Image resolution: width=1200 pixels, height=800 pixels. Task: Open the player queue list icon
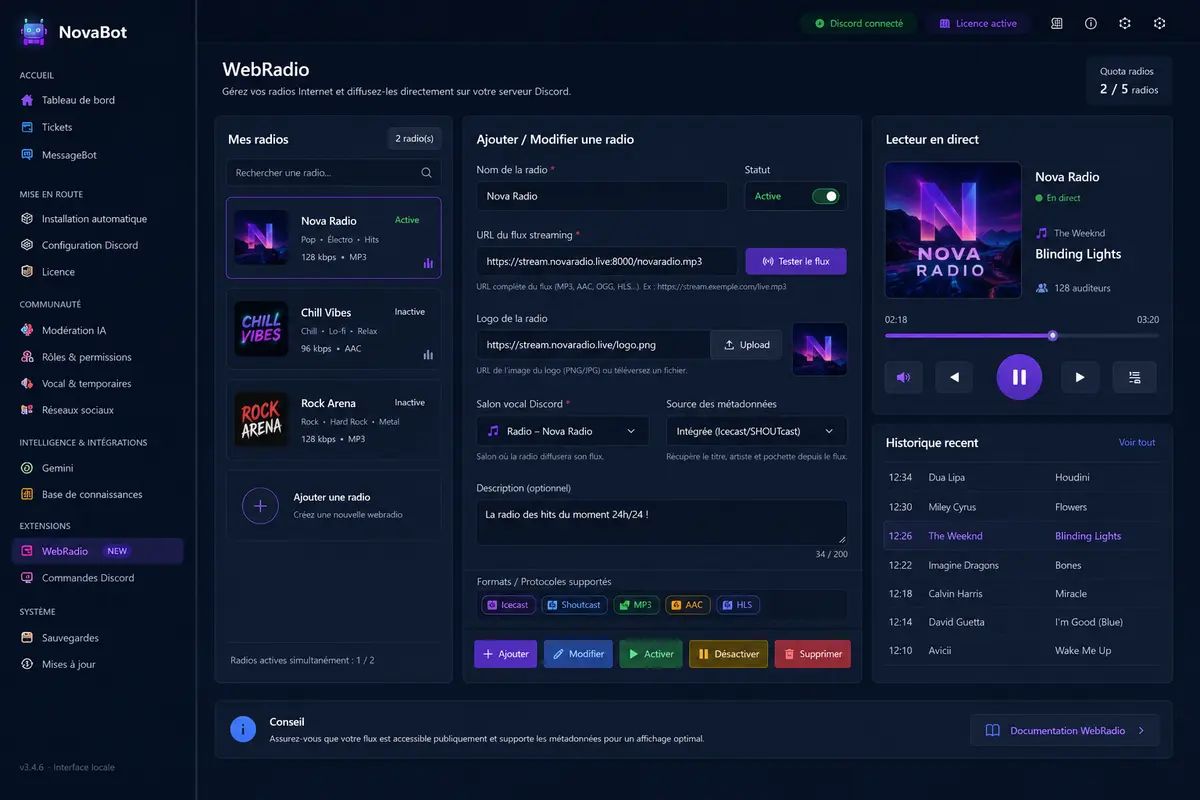(1135, 377)
